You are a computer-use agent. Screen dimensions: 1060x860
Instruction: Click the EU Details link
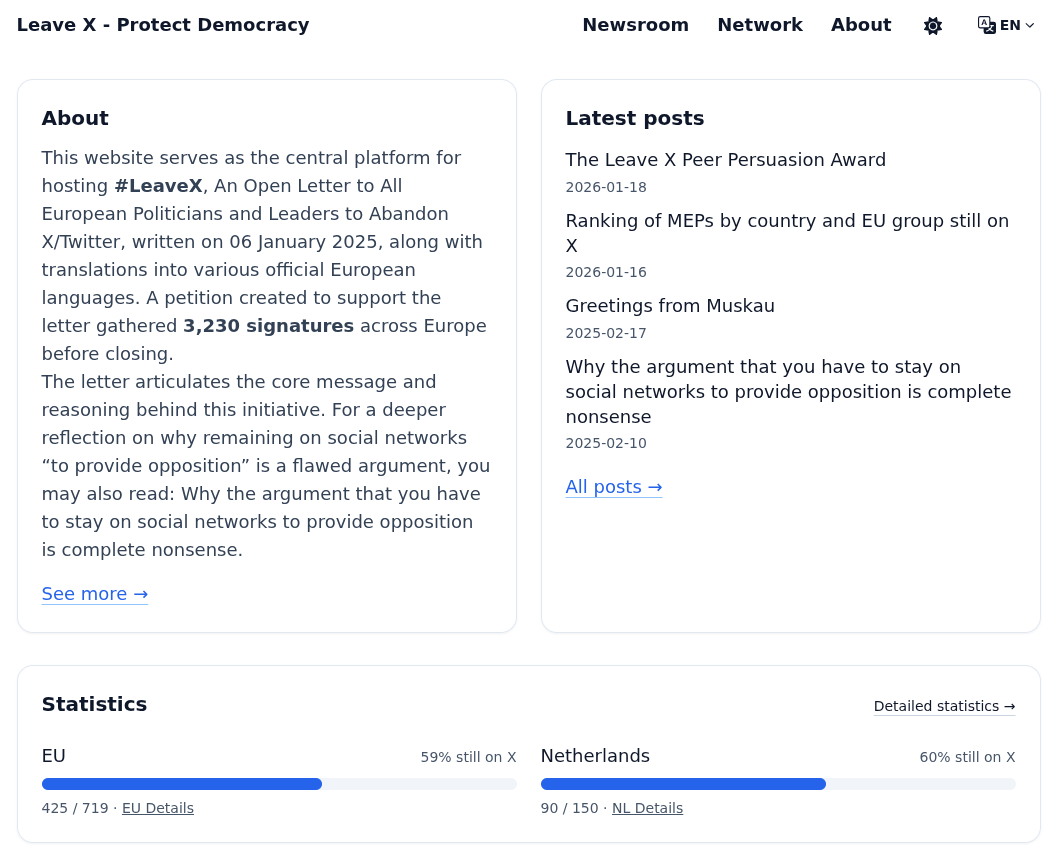[x=158, y=808]
